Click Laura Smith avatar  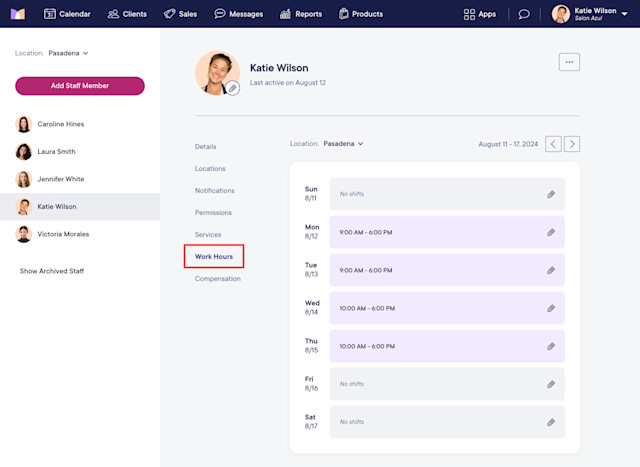[x=24, y=151]
